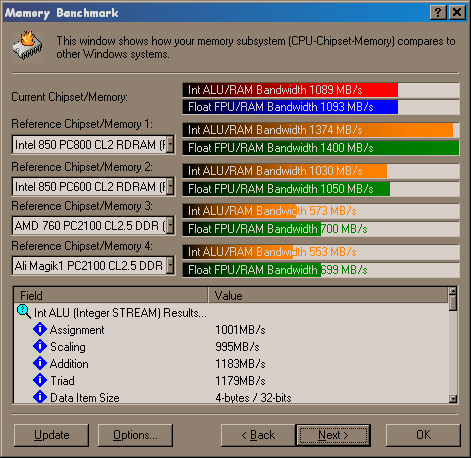Click the blue Float FPU/RAM Bandwidth 1093 MB/s bar
This screenshot has height=458, width=471.
(321, 107)
